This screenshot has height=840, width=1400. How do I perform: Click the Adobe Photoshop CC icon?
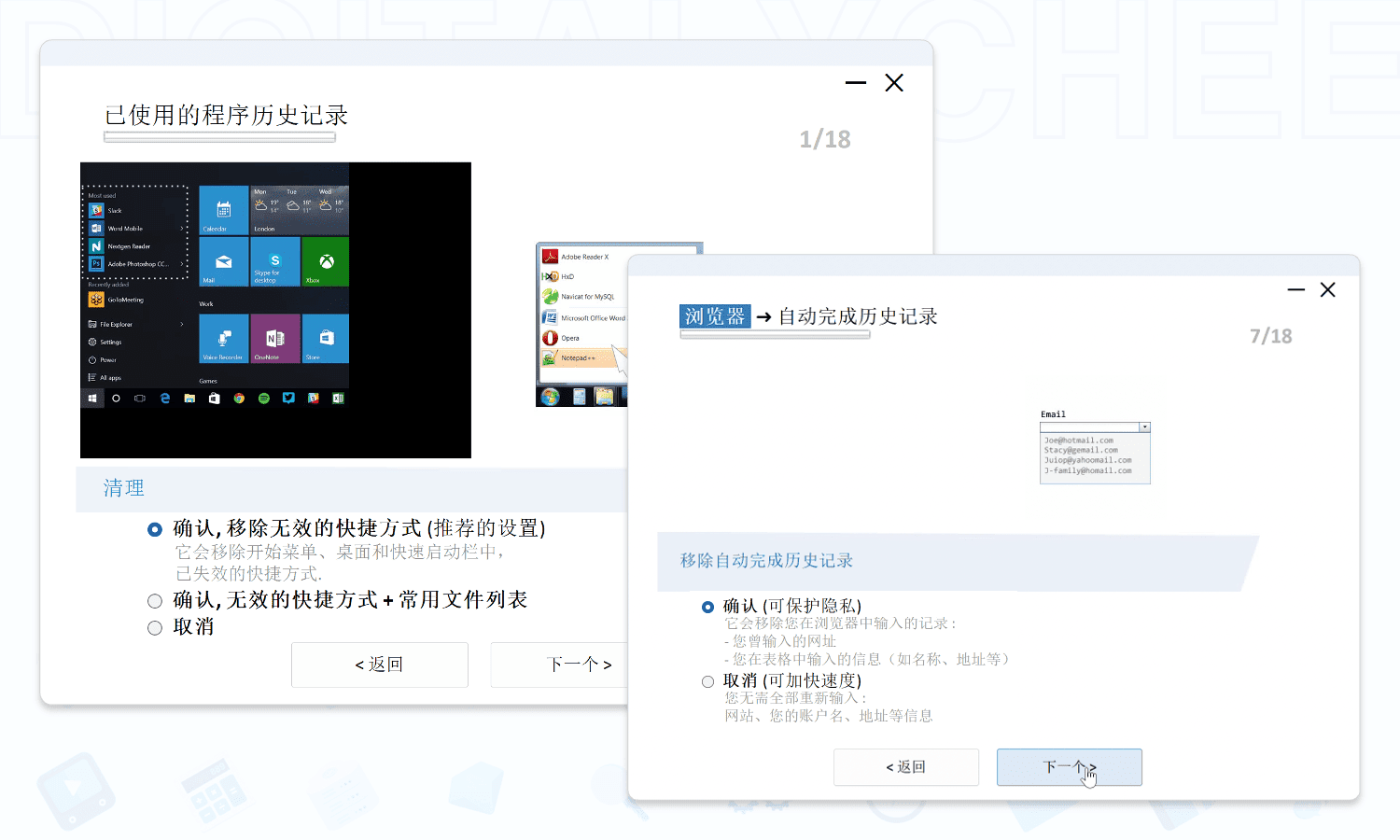point(96,264)
